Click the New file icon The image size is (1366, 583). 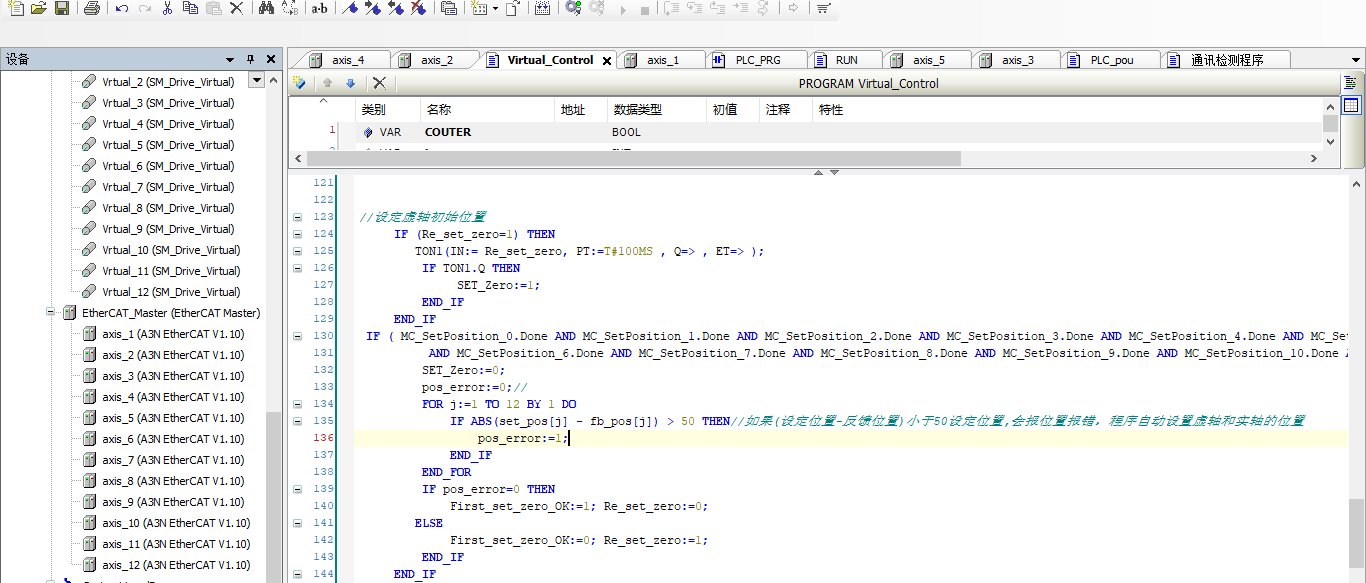(x=15, y=8)
